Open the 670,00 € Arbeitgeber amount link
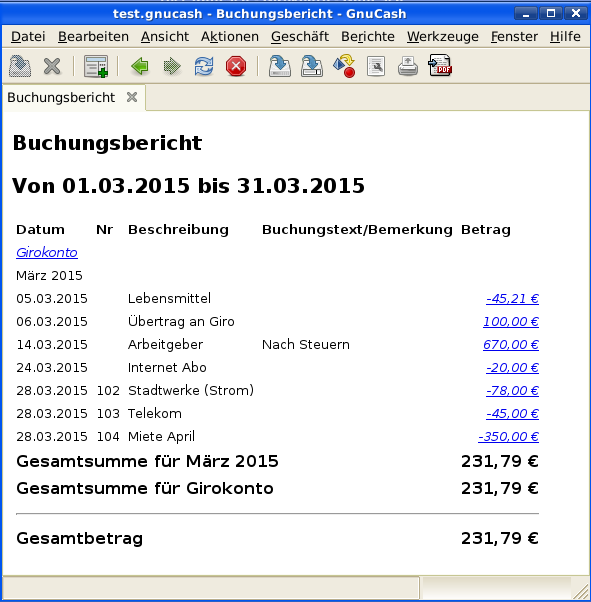Image resolution: width=591 pixels, height=602 pixels. coord(511,344)
